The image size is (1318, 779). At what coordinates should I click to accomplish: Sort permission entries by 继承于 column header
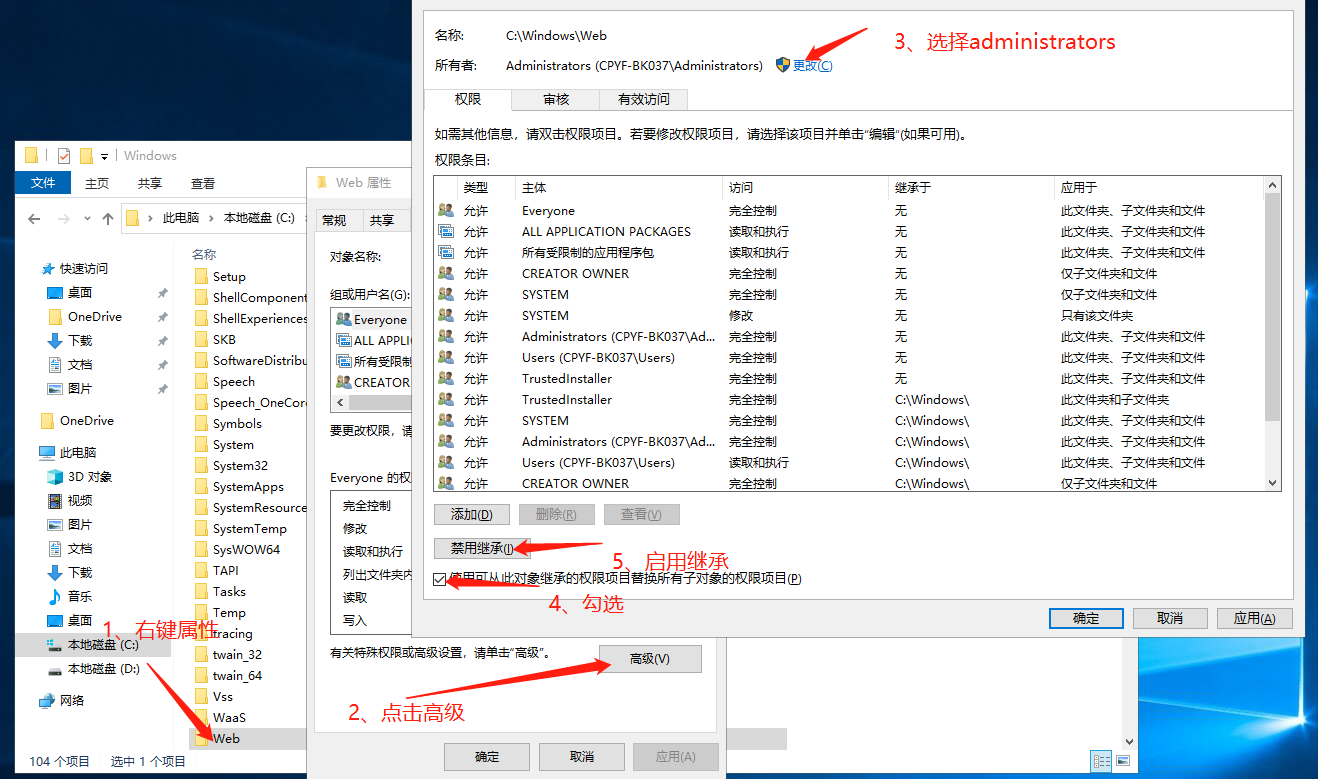[x=971, y=188]
